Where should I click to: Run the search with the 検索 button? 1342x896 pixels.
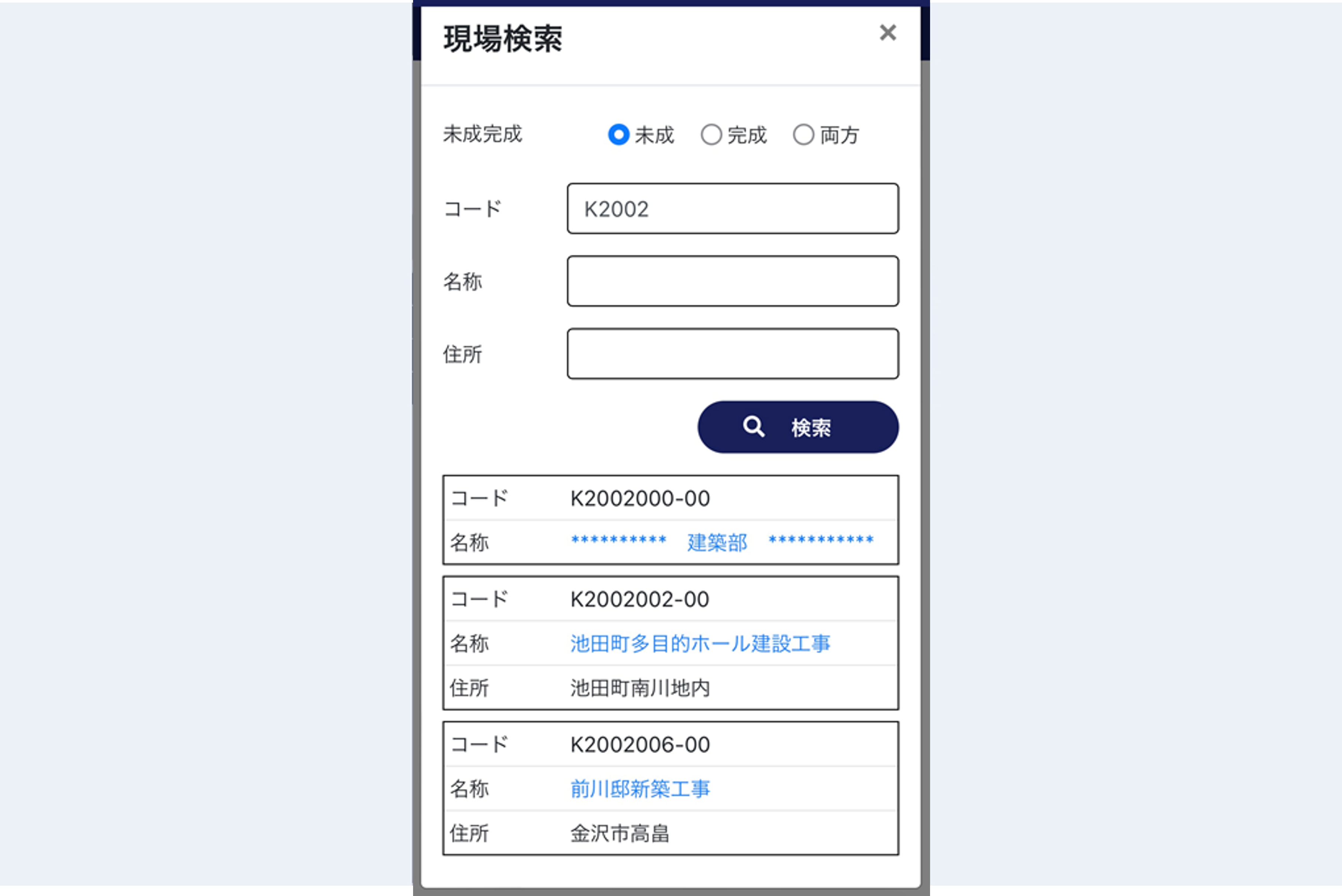coord(798,427)
